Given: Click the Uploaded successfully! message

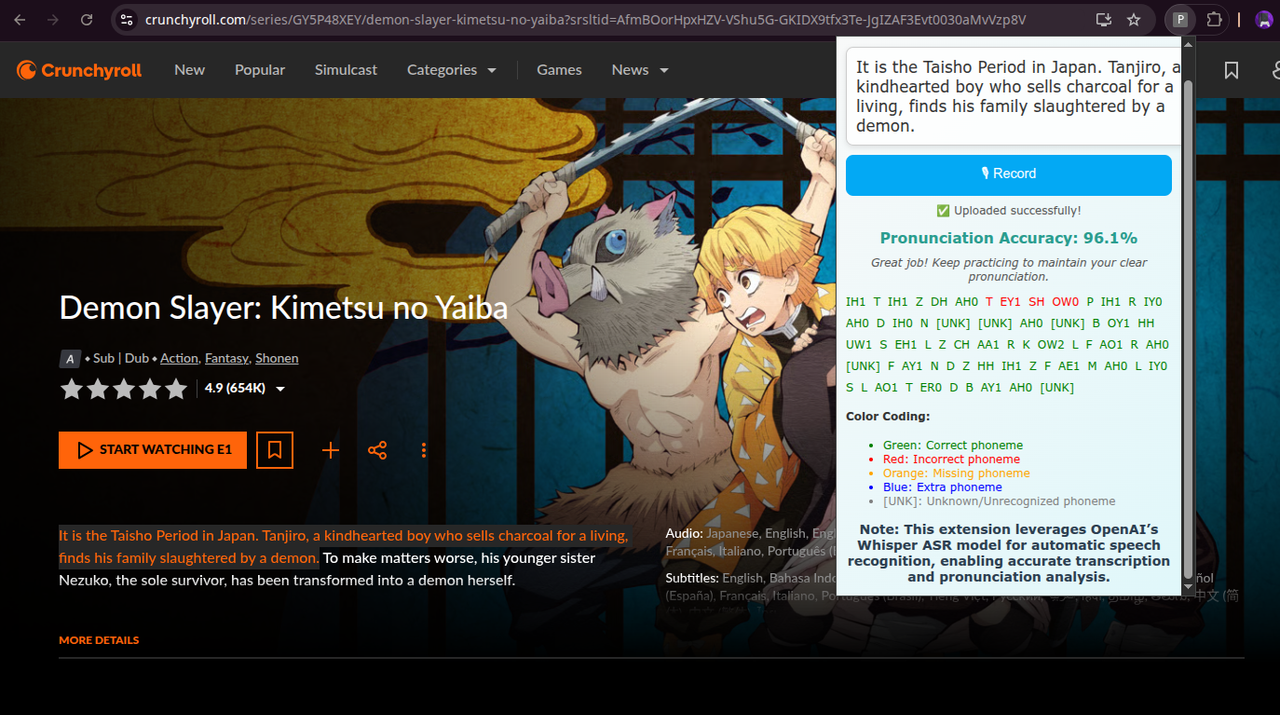Looking at the screenshot, I should [1008, 211].
